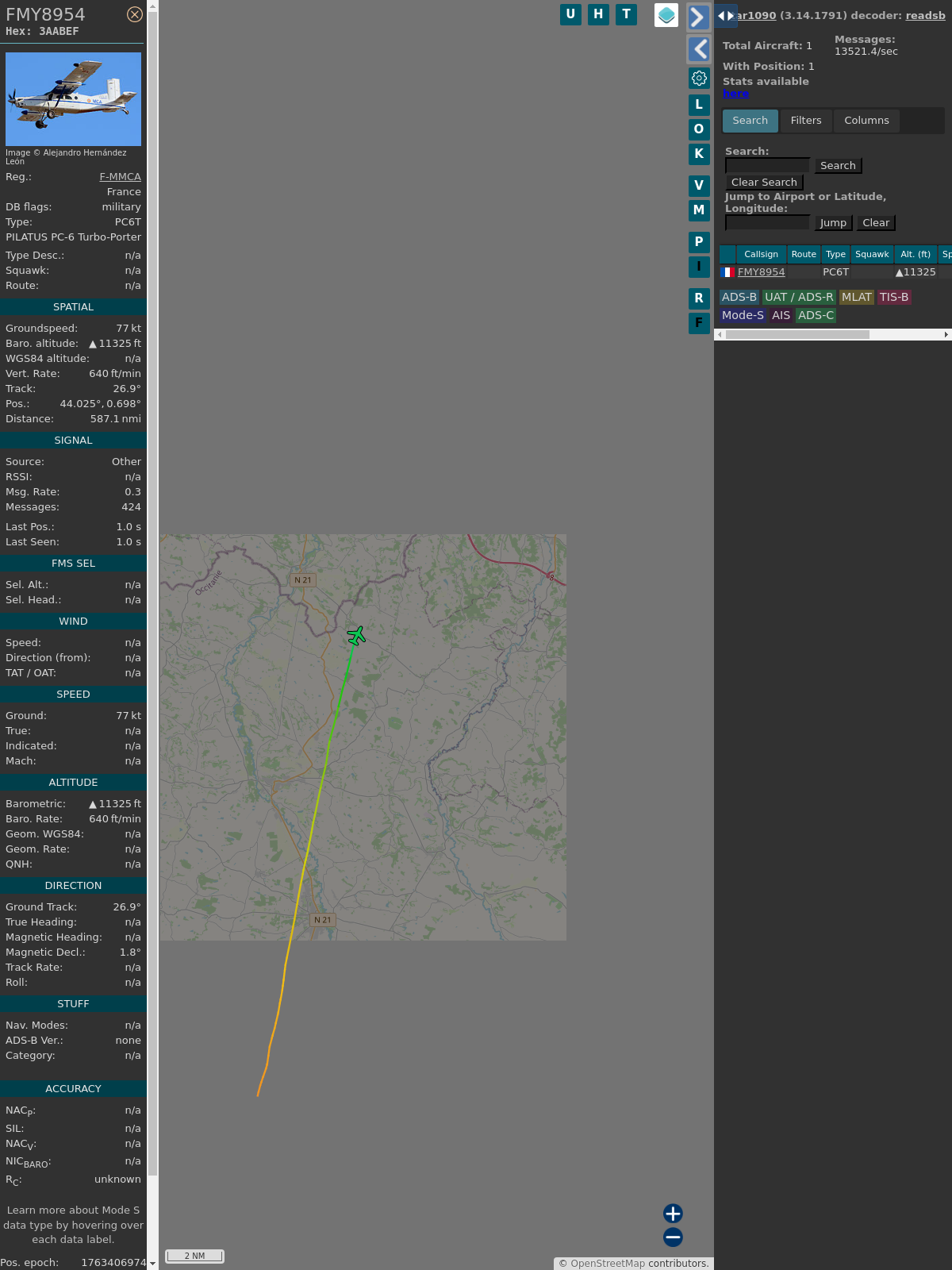
Task: Toggle sidebar using double-arrow icon
Action: pyautogui.click(x=725, y=16)
